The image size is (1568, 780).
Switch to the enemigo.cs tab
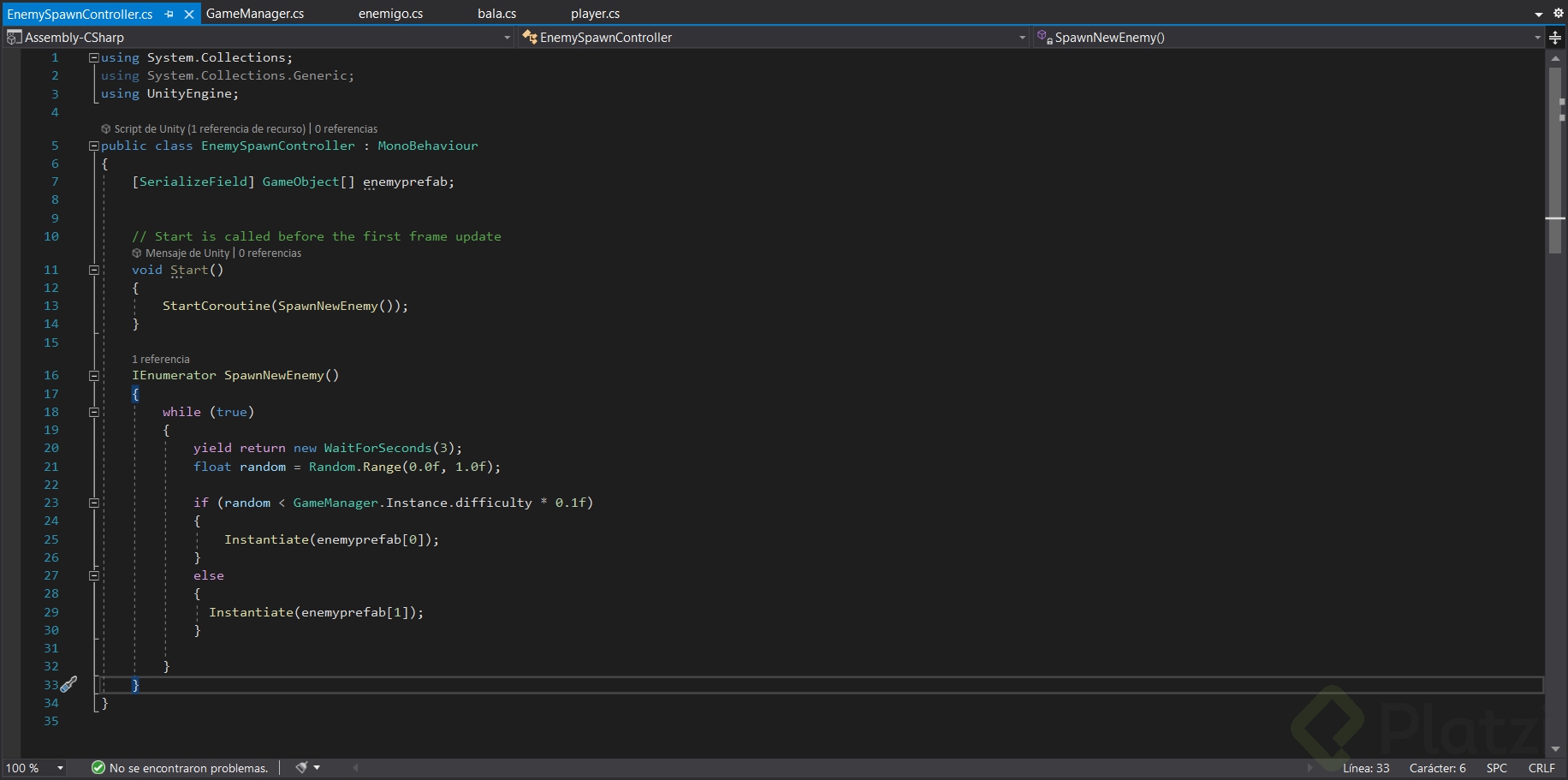(x=390, y=14)
